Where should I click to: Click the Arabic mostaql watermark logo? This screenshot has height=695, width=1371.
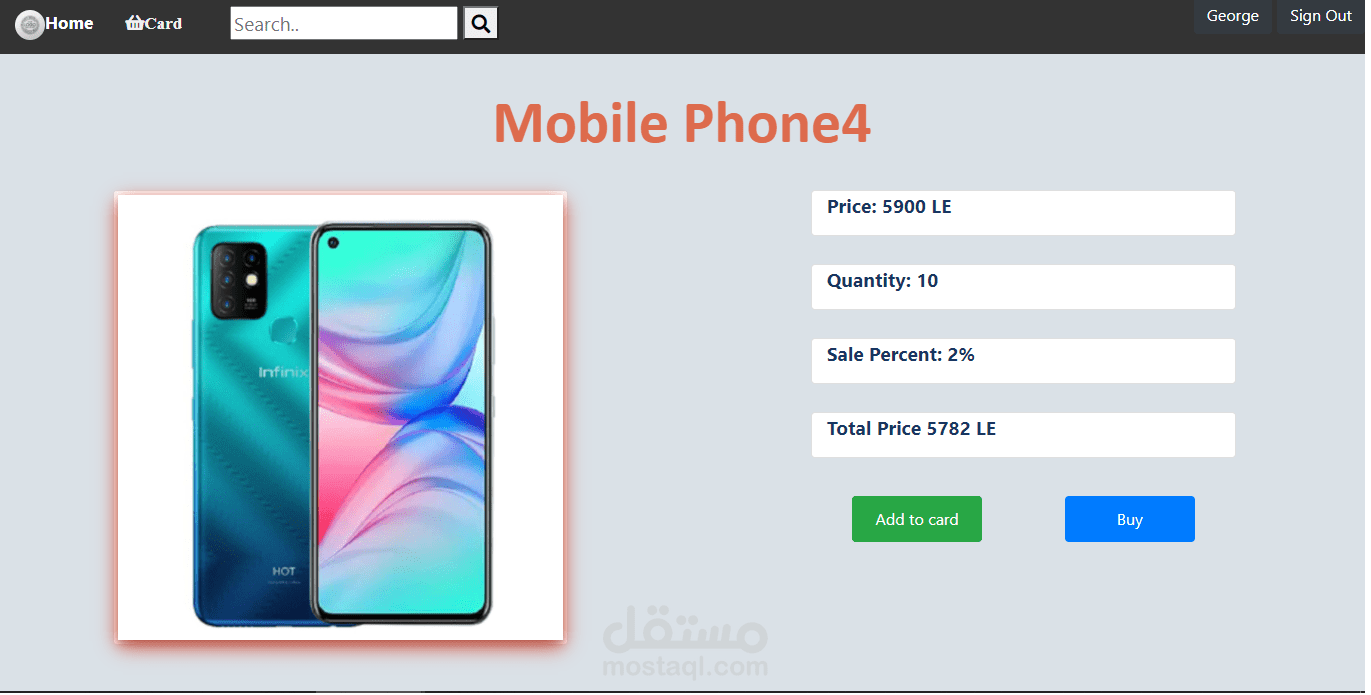[686, 628]
